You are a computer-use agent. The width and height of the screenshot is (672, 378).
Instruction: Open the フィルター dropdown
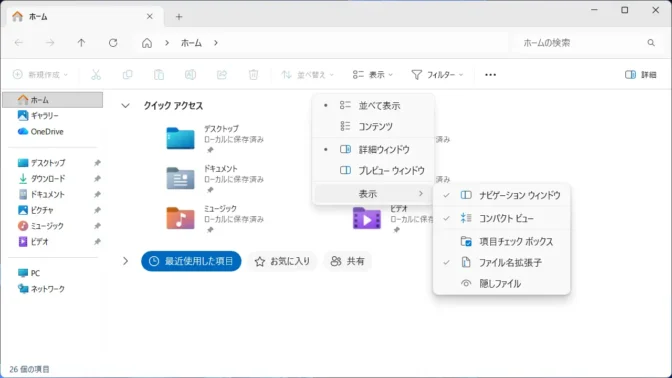tap(437, 75)
